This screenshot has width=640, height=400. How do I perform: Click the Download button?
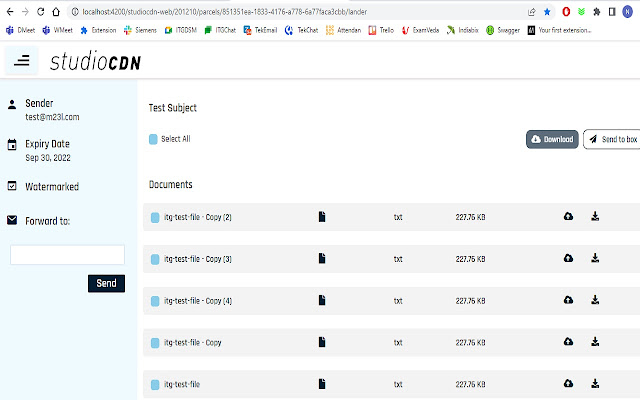click(x=552, y=139)
